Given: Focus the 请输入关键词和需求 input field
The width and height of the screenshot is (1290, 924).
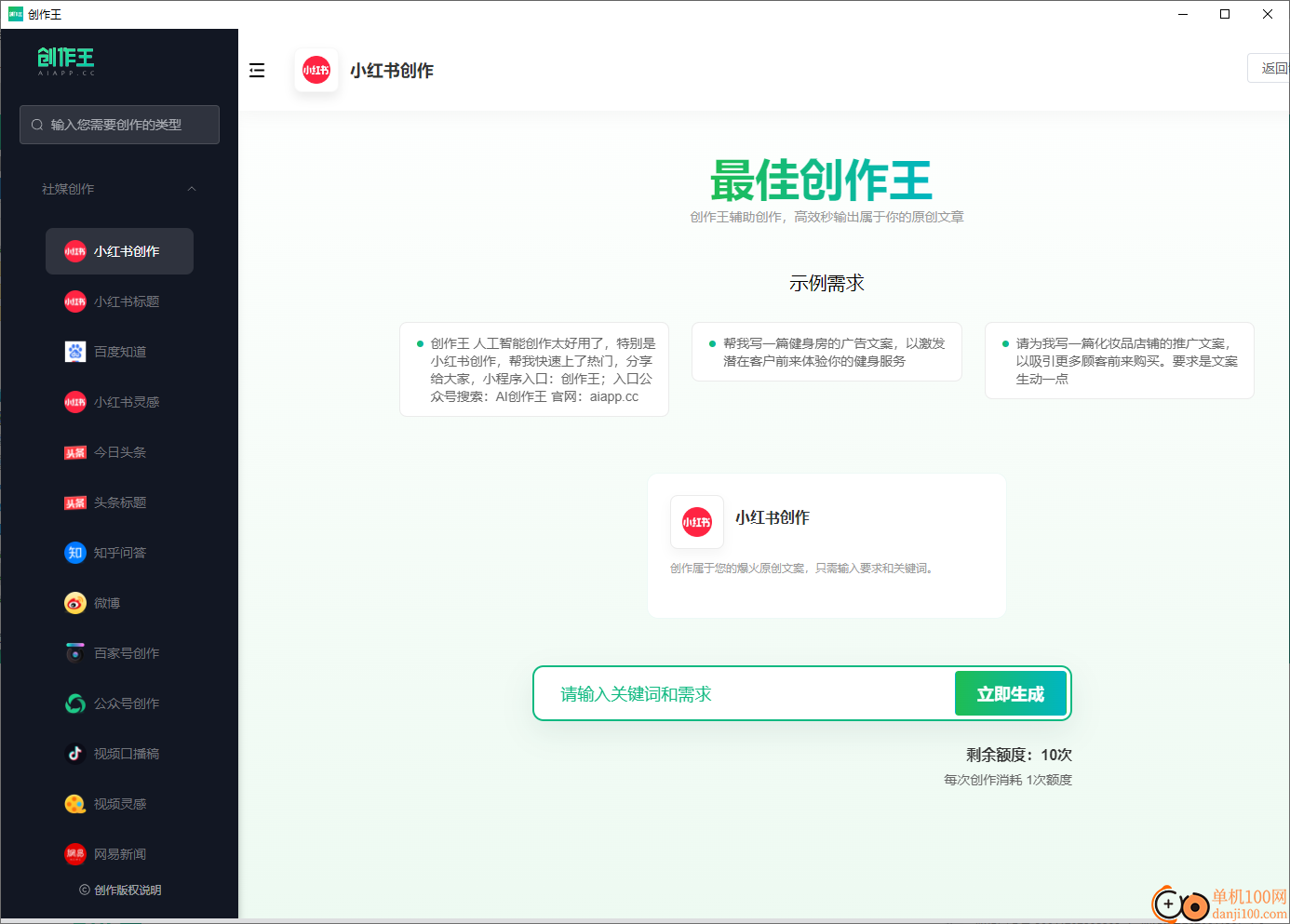Looking at the screenshot, I should point(745,693).
